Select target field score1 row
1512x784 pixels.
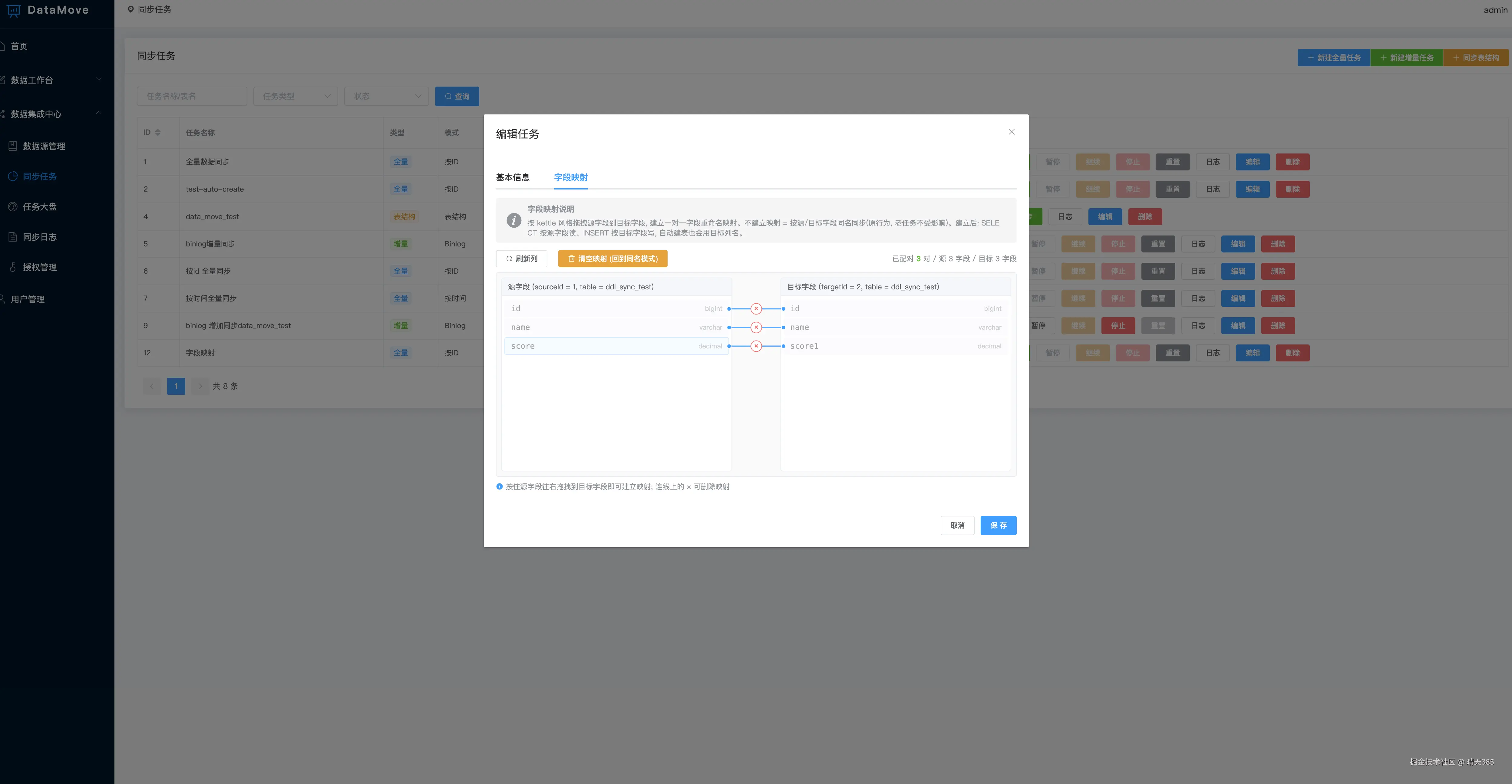click(895, 346)
